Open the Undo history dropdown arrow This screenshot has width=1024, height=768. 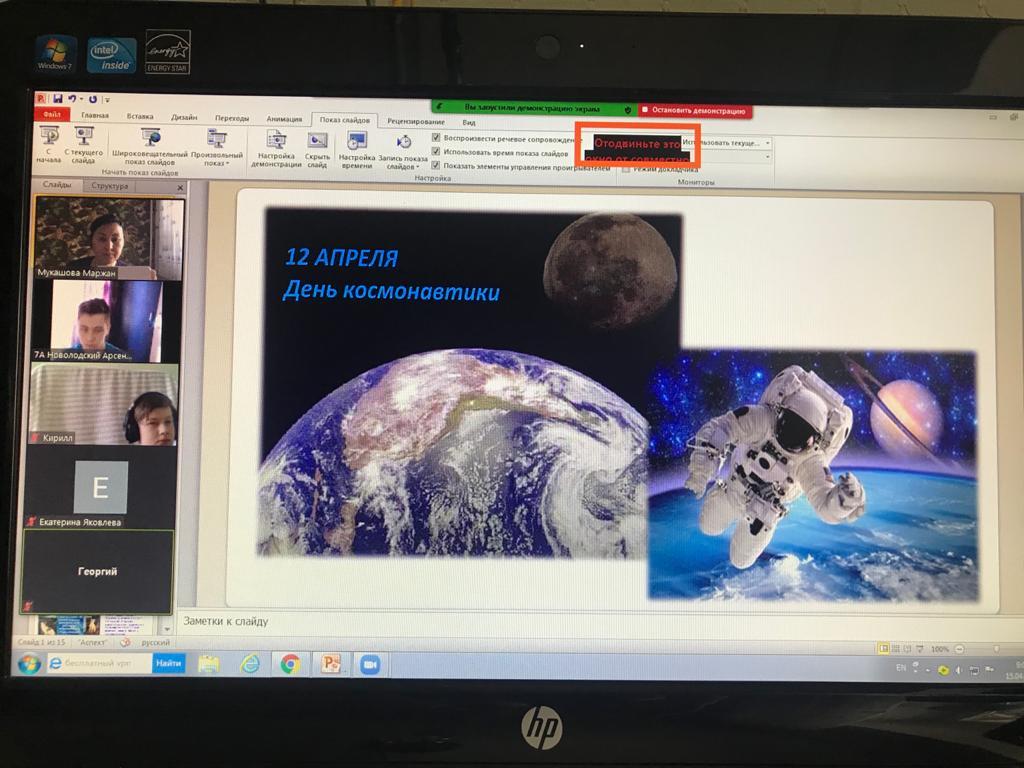[81, 99]
